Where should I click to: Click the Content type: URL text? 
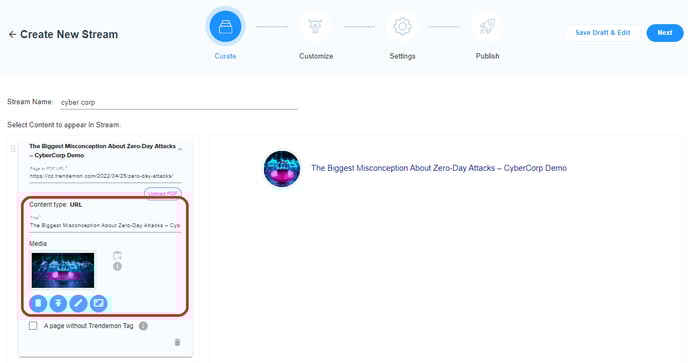[x=55, y=205]
